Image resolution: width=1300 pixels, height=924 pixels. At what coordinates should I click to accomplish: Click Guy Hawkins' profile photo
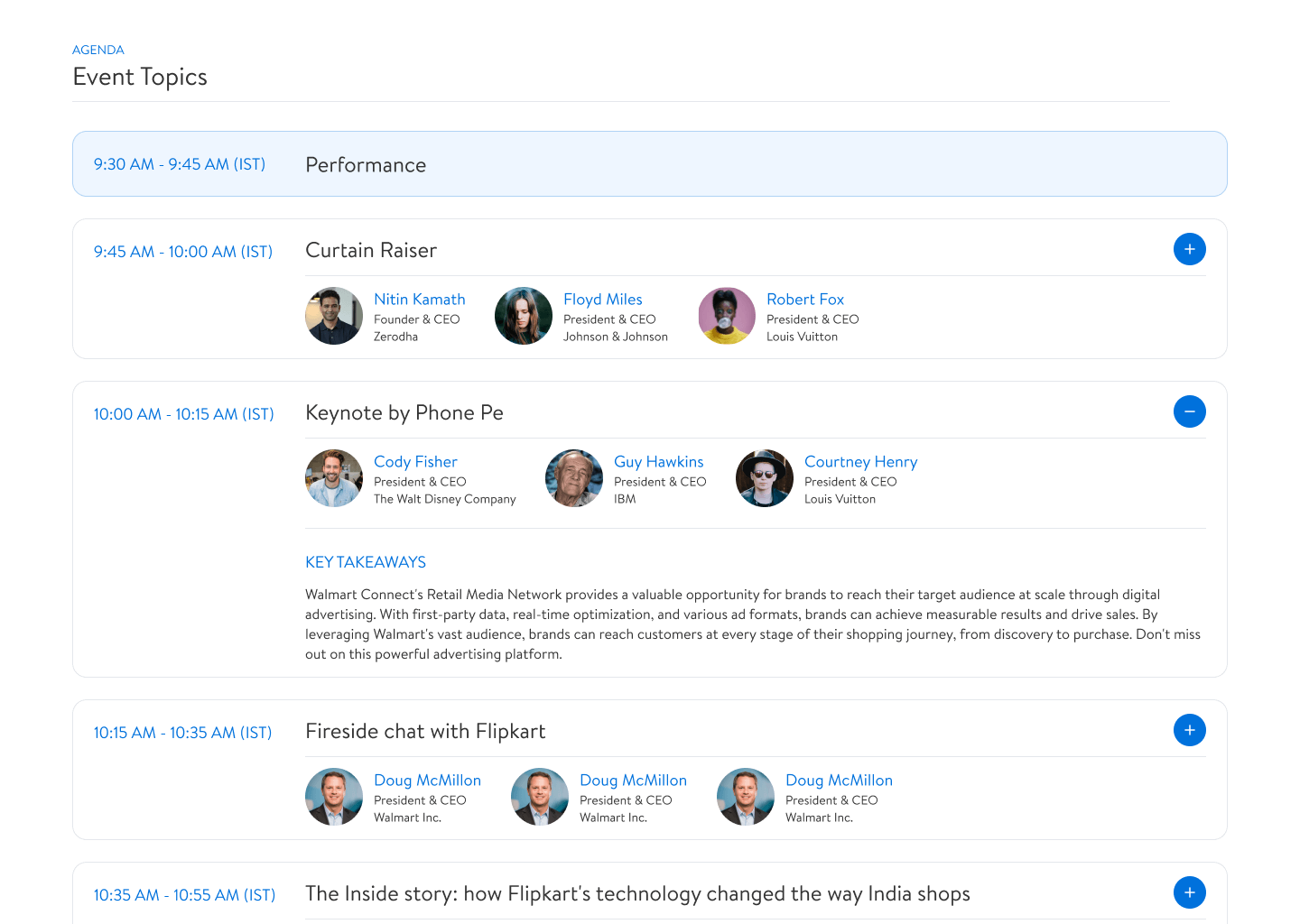pos(574,478)
